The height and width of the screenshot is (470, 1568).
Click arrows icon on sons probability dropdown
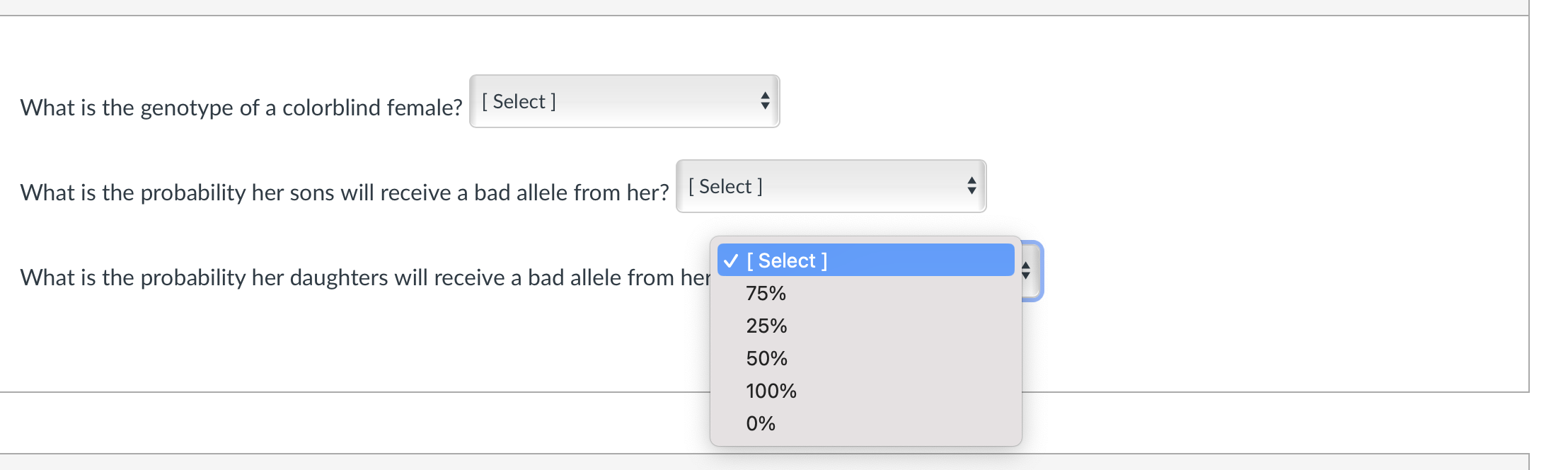[972, 186]
